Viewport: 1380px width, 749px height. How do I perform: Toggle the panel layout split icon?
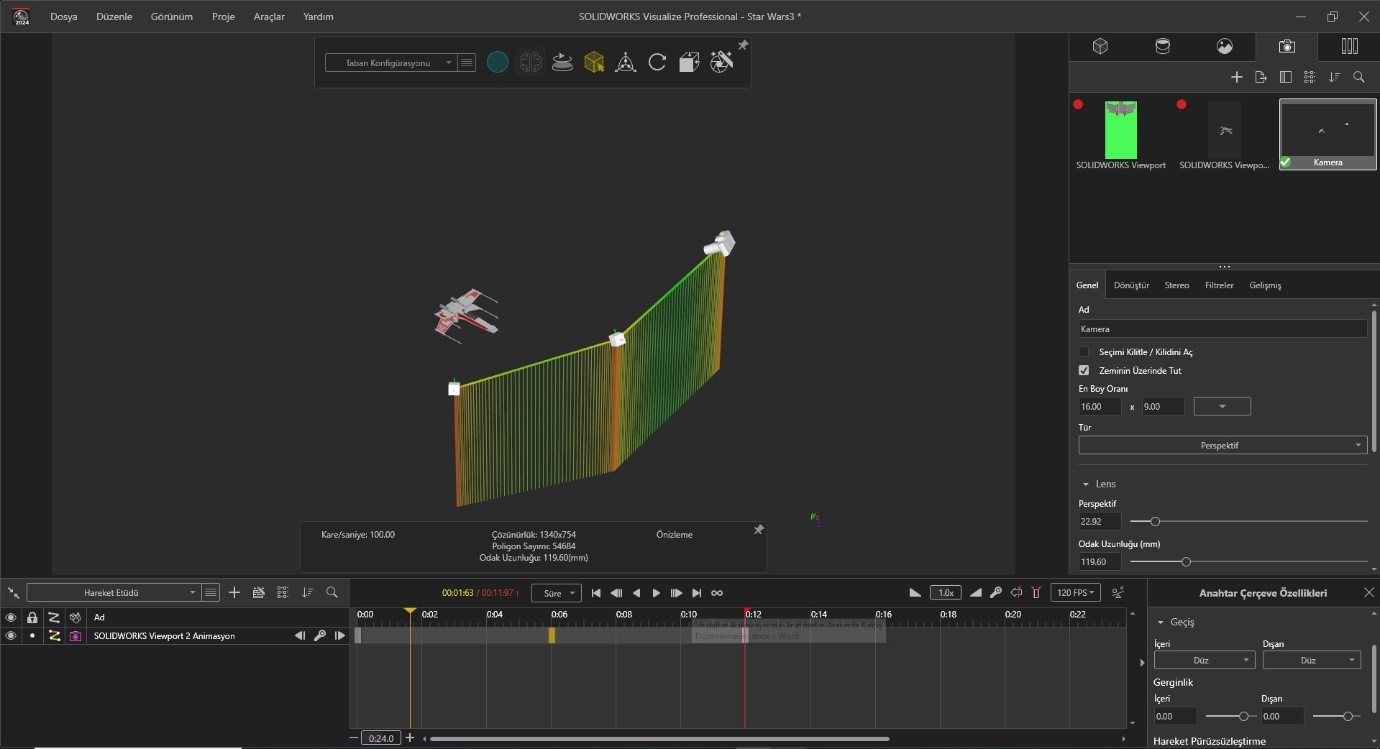pyautogui.click(x=1286, y=77)
